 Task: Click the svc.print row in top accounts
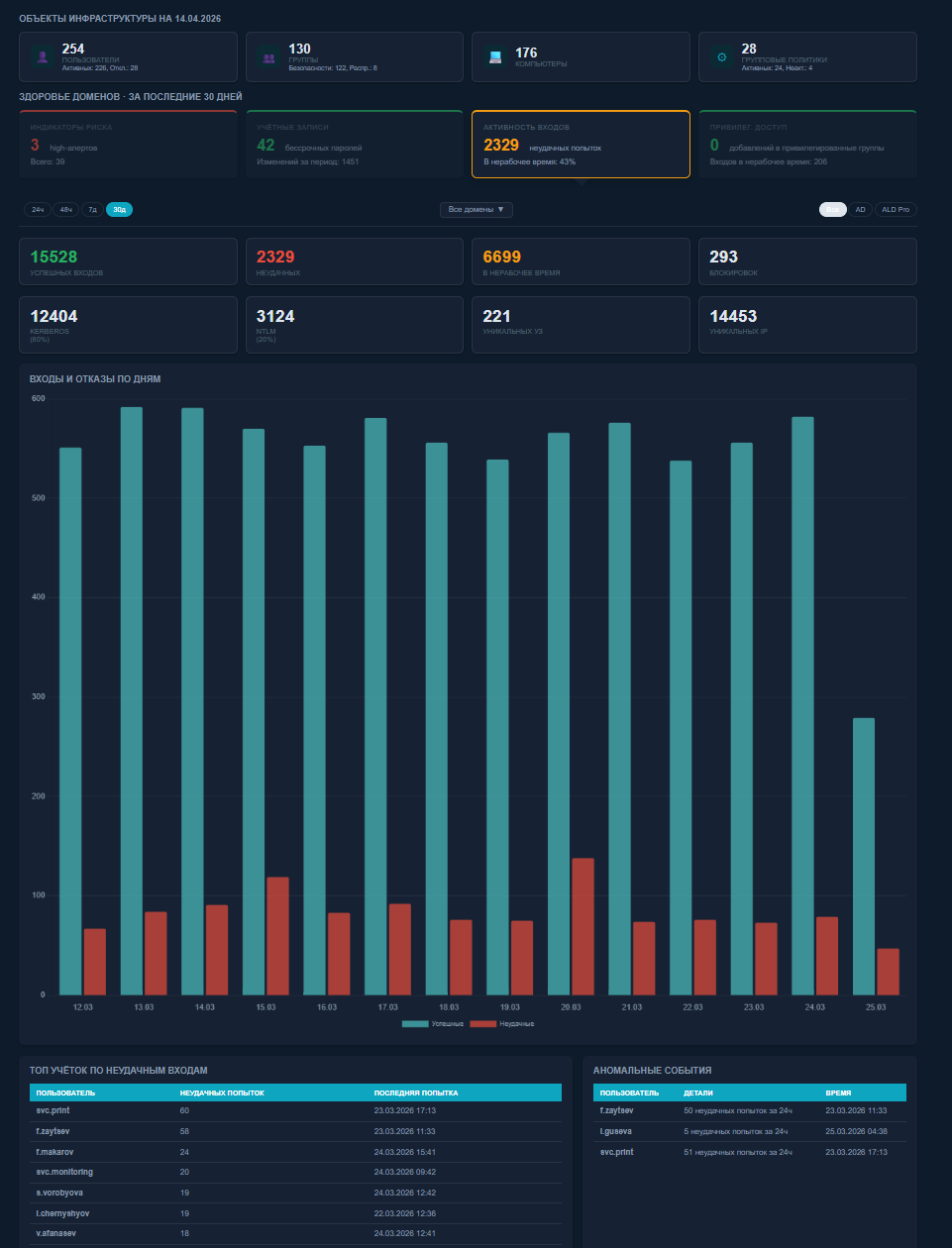click(x=295, y=1111)
